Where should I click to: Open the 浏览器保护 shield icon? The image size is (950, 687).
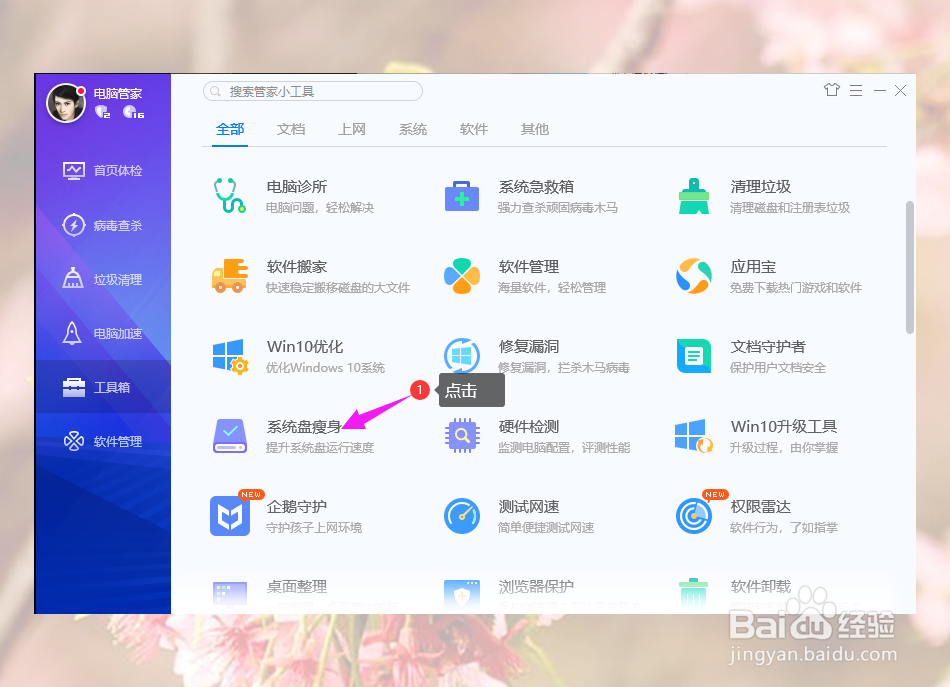pos(462,594)
